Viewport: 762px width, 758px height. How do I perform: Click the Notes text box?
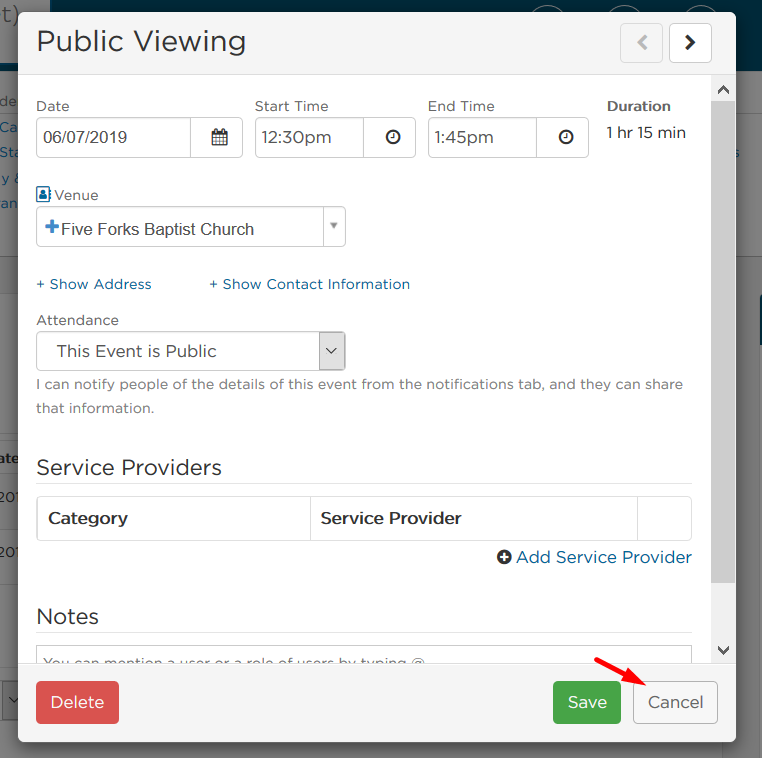[364, 655]
